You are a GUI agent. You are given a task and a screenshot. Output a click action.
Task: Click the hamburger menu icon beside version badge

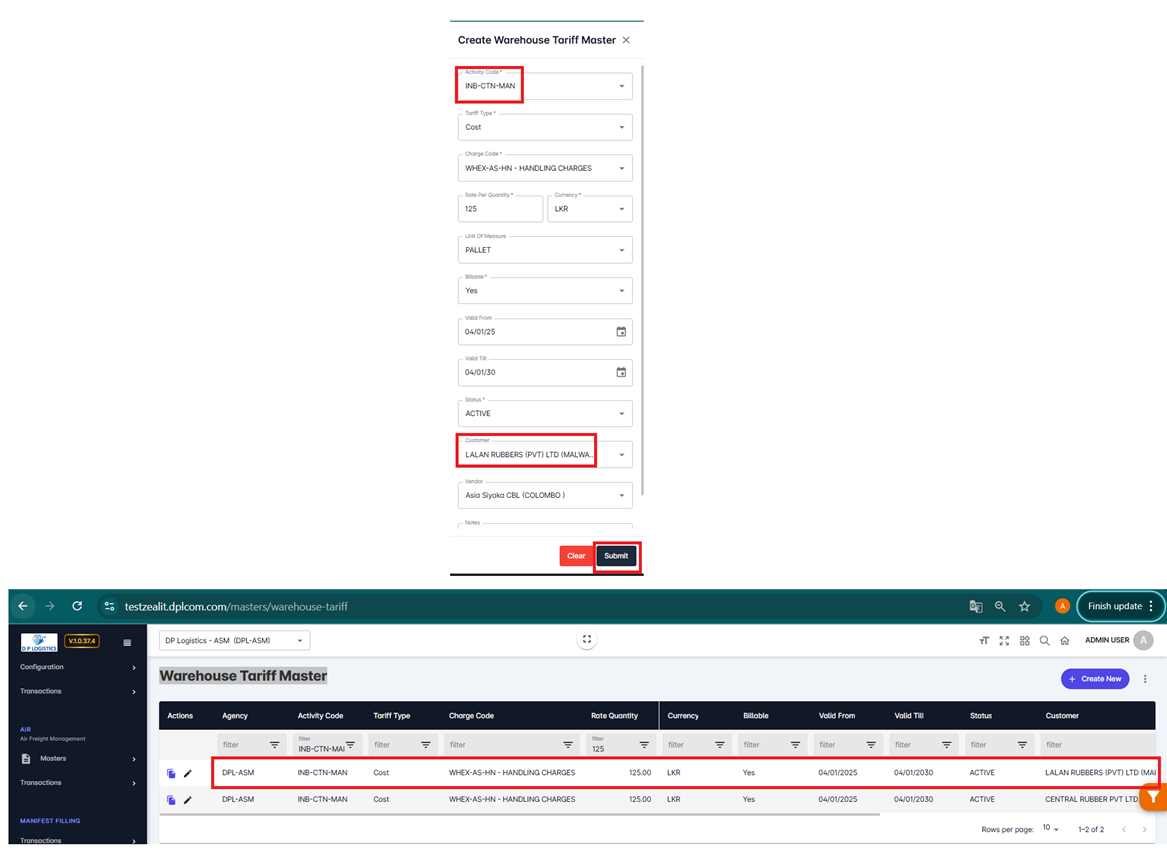pyautogui.click(x=127, y=643)
